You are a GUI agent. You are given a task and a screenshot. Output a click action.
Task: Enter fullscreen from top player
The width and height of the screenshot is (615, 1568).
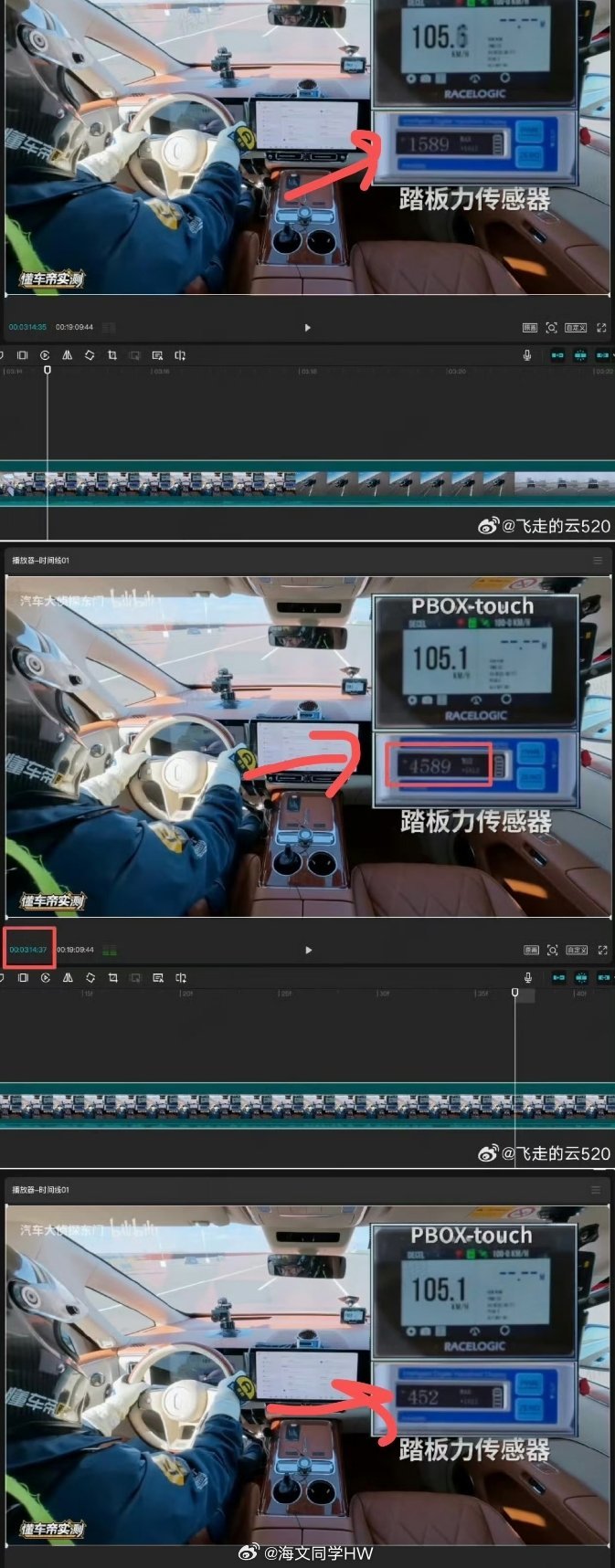601,327
